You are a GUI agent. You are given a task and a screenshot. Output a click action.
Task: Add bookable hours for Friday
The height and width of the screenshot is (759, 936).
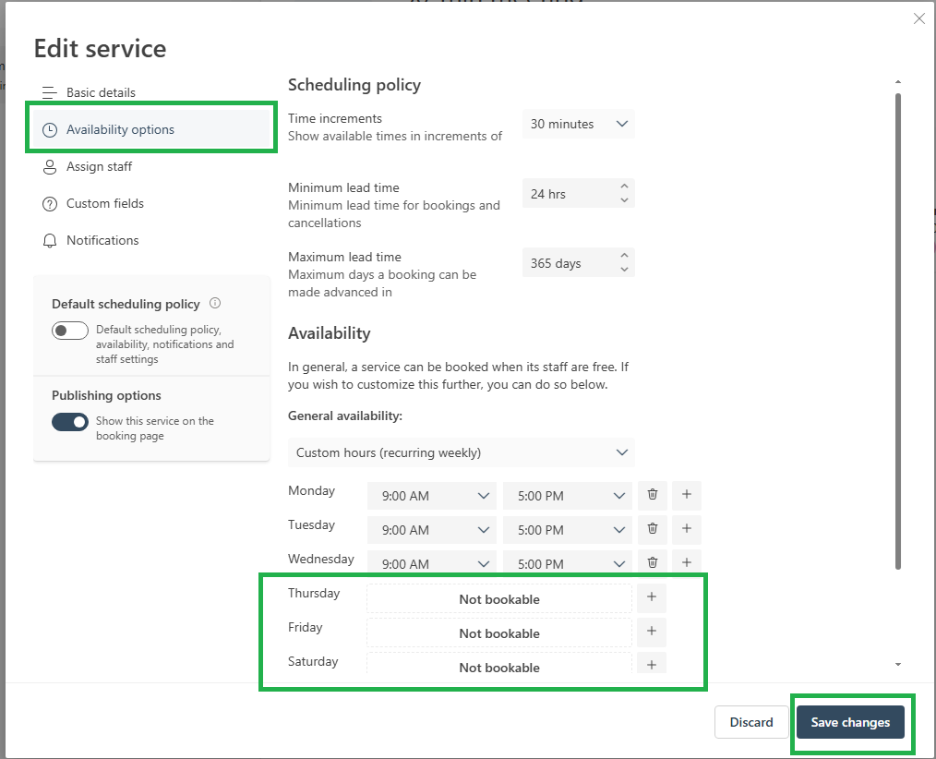651,631
